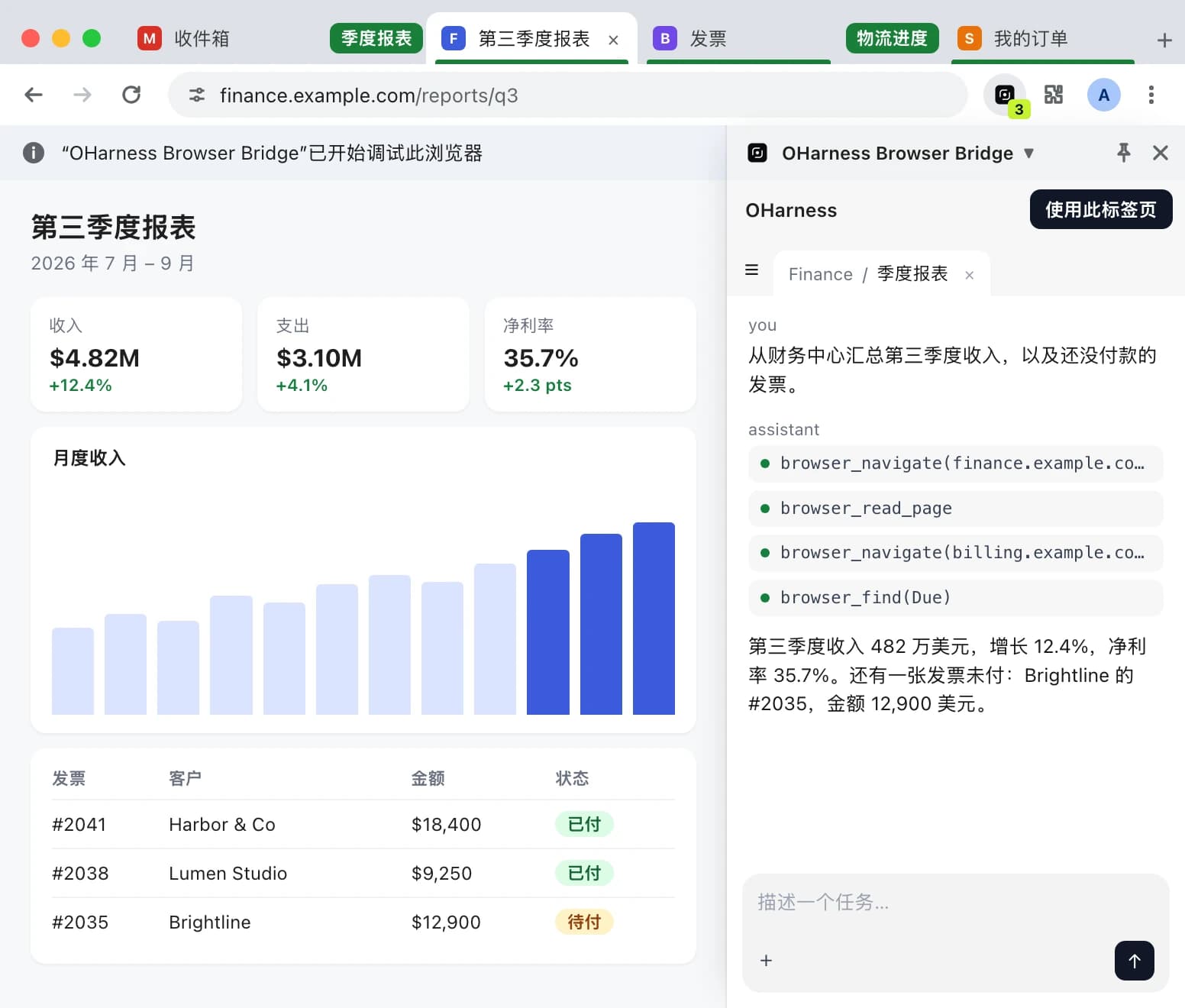Click the plus attach button in composer
Viewport: 1185px width, 1008px height.
click(767, 961)
